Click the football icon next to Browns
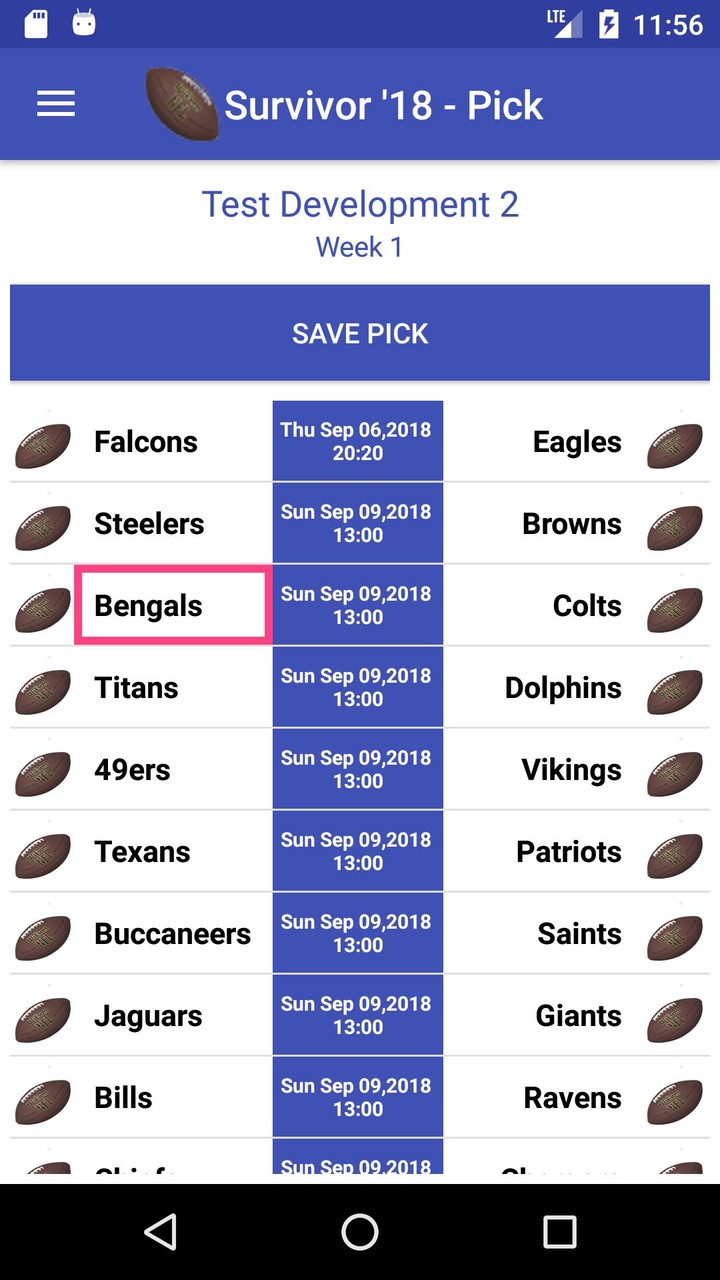Viewport: 720px width, 1280px height. (x=676, y=529)
